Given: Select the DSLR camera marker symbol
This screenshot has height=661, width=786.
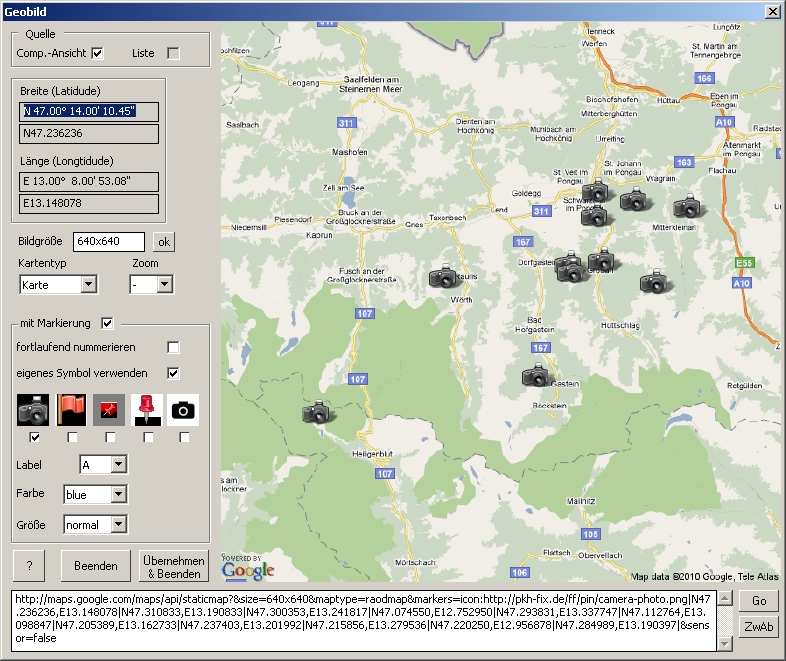Looking at the screenshot, I should 33,410.
